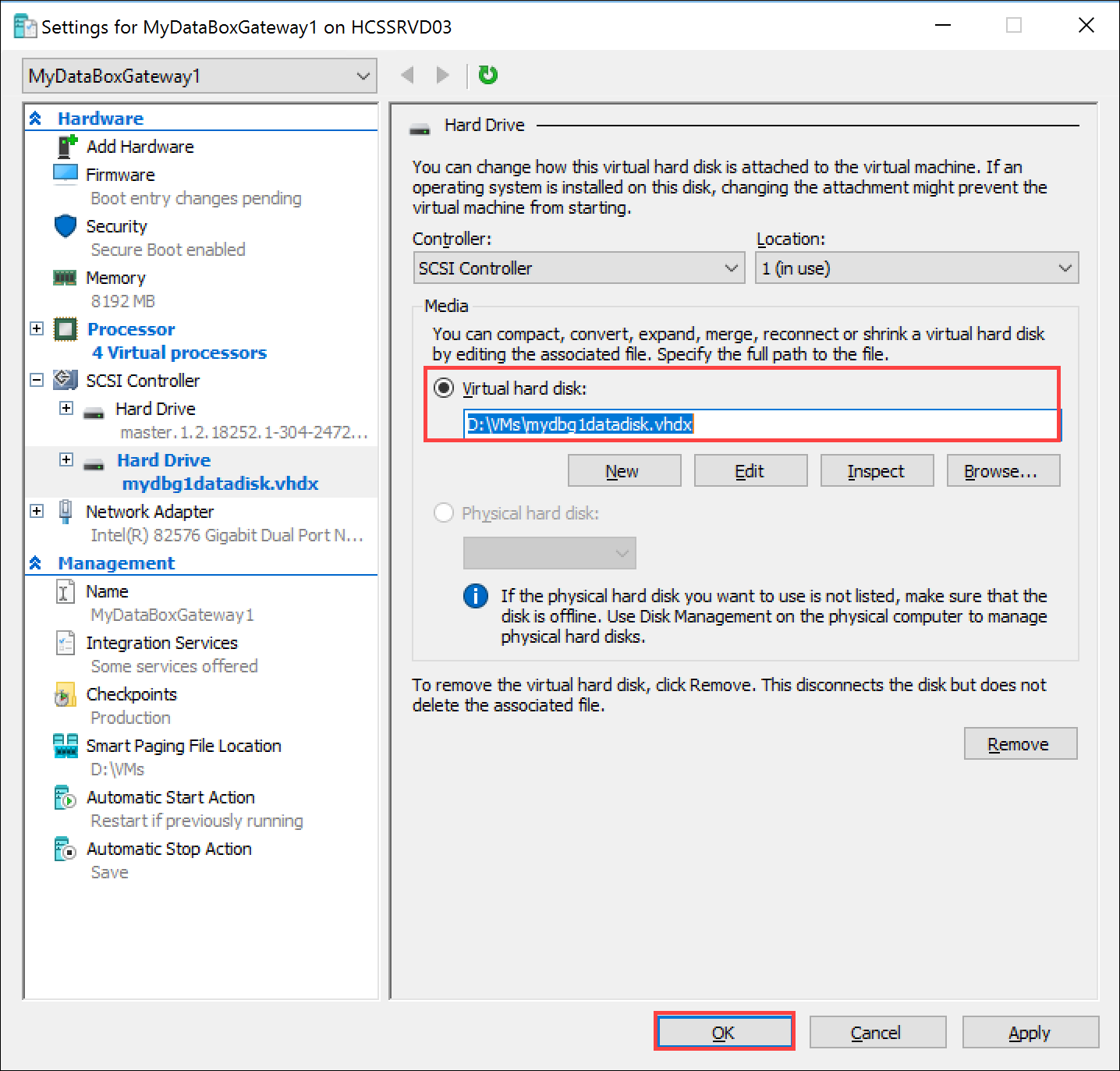The width and height of the screenshot is (1120, 1071).
Task: Click the Network Adapter icon
Action: tap(66, 512)
